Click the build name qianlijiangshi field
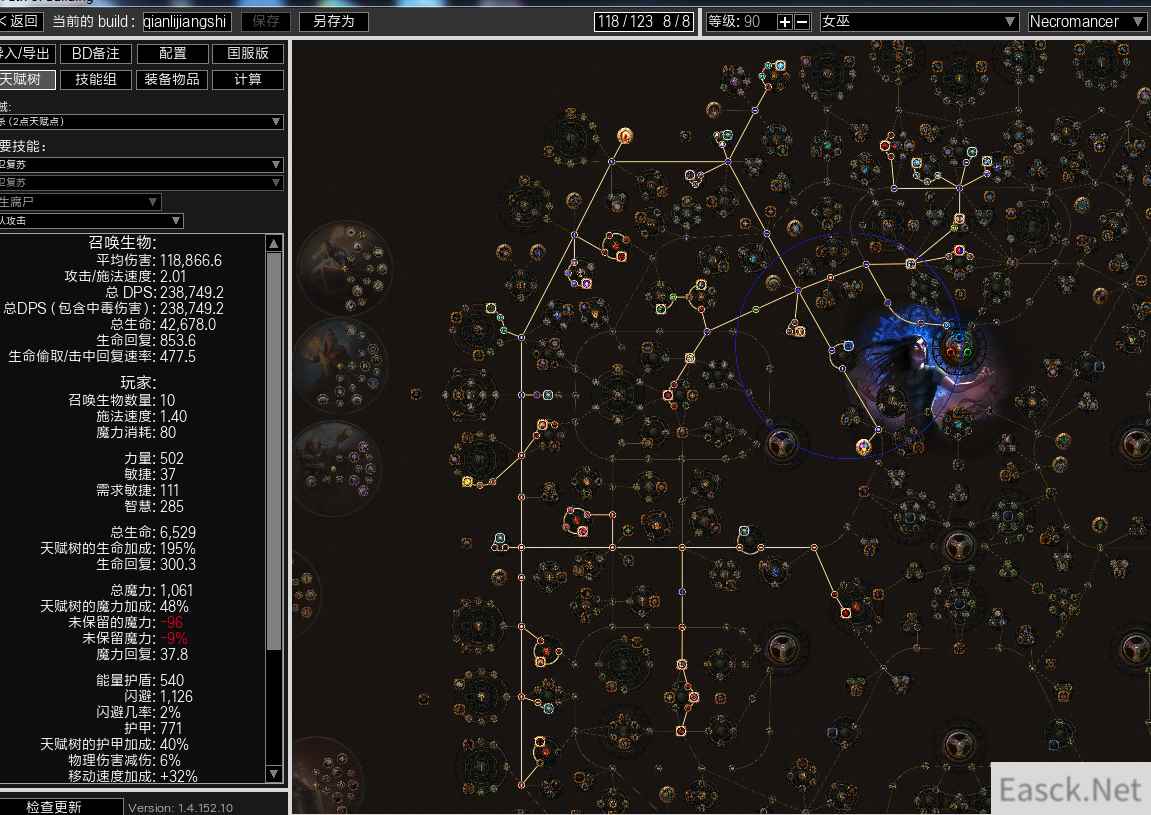The height and width of the screenshot is (815, 1151). point(187,21)
